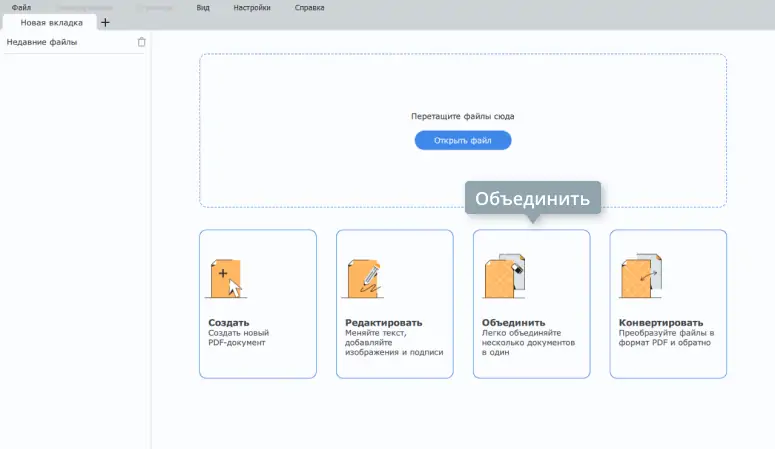Select the Редактировать pencil document icon
This screenshot has height=449, width=775.
pyautogui.click(x=362, y=278)
